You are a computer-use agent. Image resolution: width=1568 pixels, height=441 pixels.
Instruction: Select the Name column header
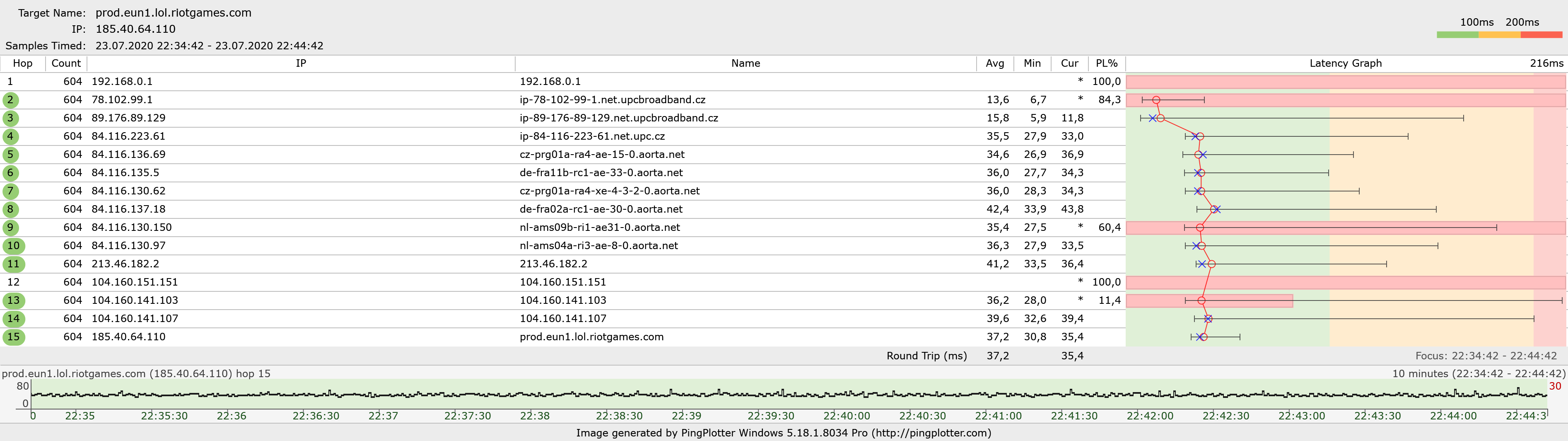click(745, 63)
